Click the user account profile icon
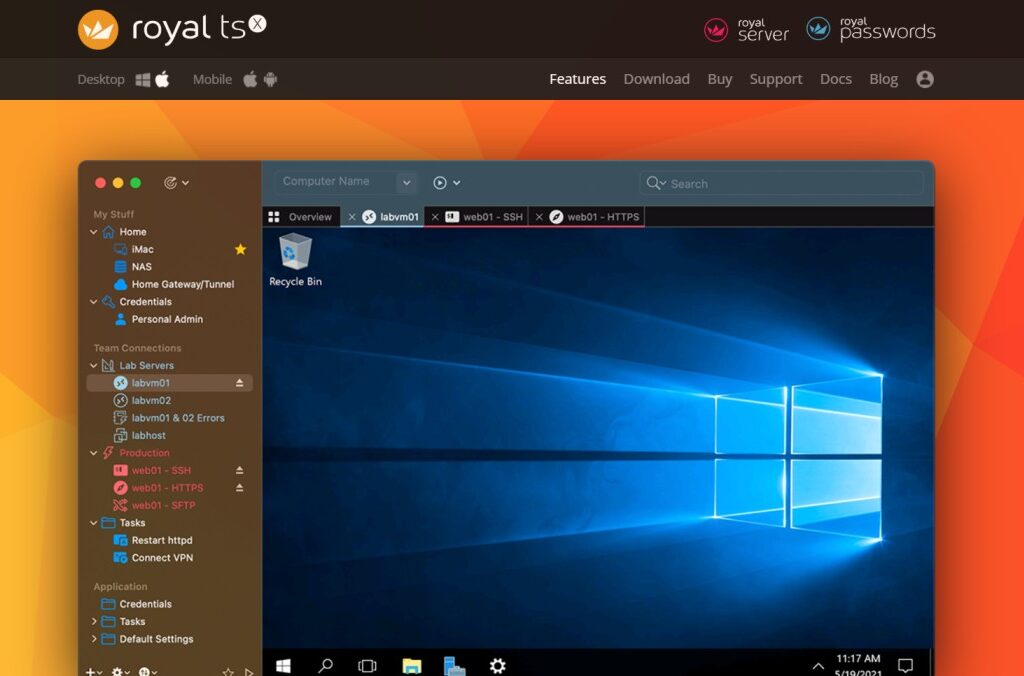This screenshot has width=1024, height=676. coord(925,79)
